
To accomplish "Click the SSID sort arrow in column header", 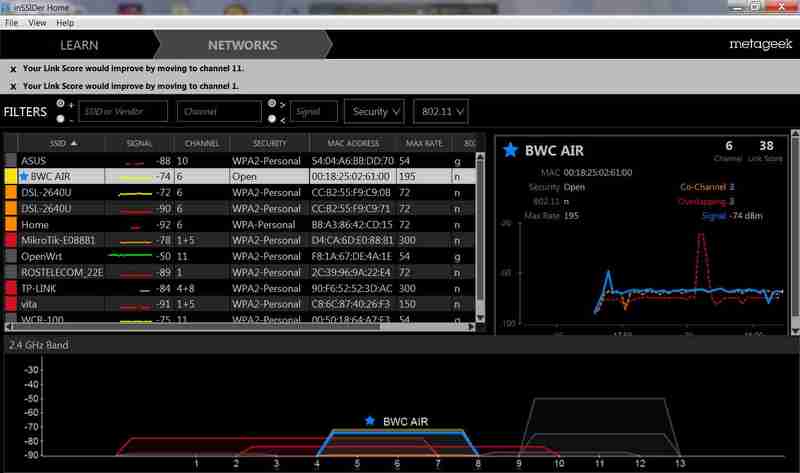I will coord(74,143).
